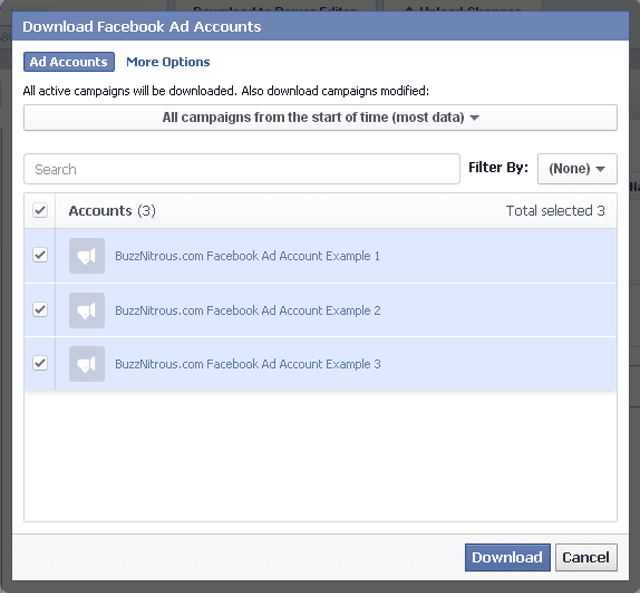The image size is (640, 593).
Task: Focus the Search accounts input field
Action: (242, 169)
